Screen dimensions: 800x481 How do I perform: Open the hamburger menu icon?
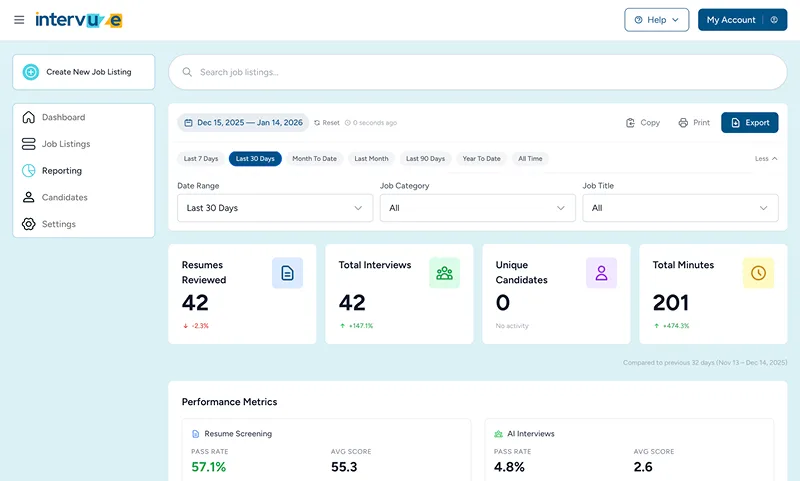(x=19, y=20)
